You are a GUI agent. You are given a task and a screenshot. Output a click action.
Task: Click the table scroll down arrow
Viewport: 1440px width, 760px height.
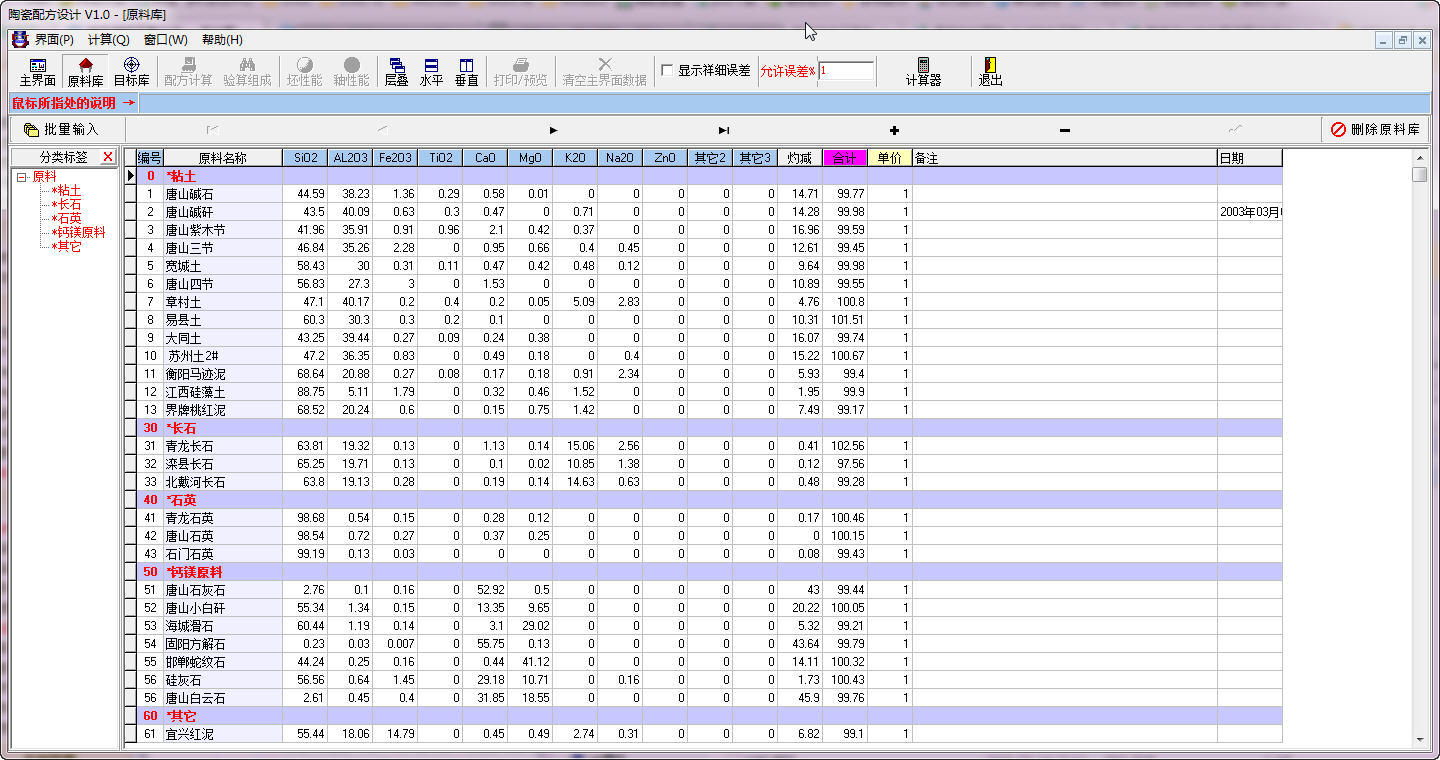1420,739
